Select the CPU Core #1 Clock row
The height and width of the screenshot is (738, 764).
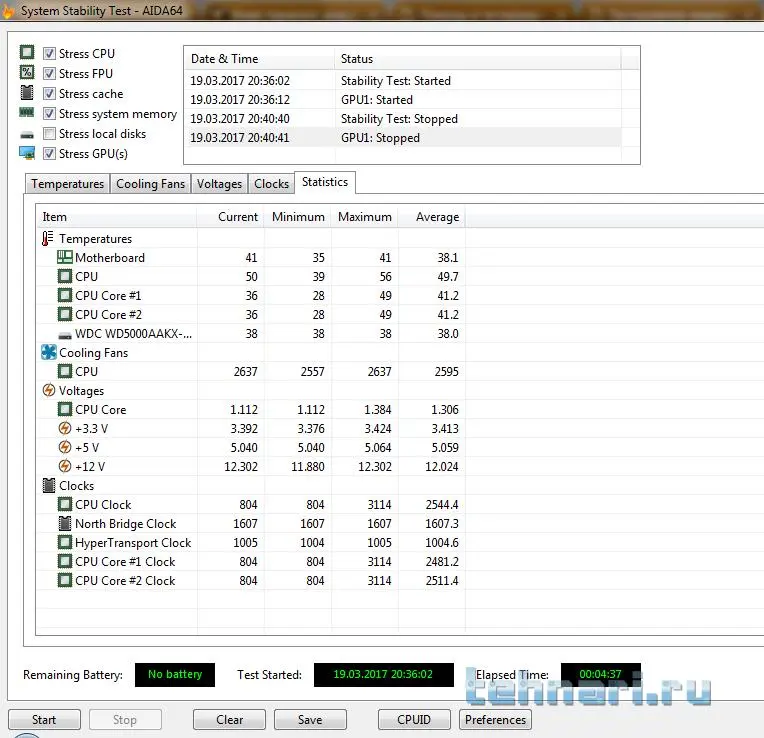125,562
